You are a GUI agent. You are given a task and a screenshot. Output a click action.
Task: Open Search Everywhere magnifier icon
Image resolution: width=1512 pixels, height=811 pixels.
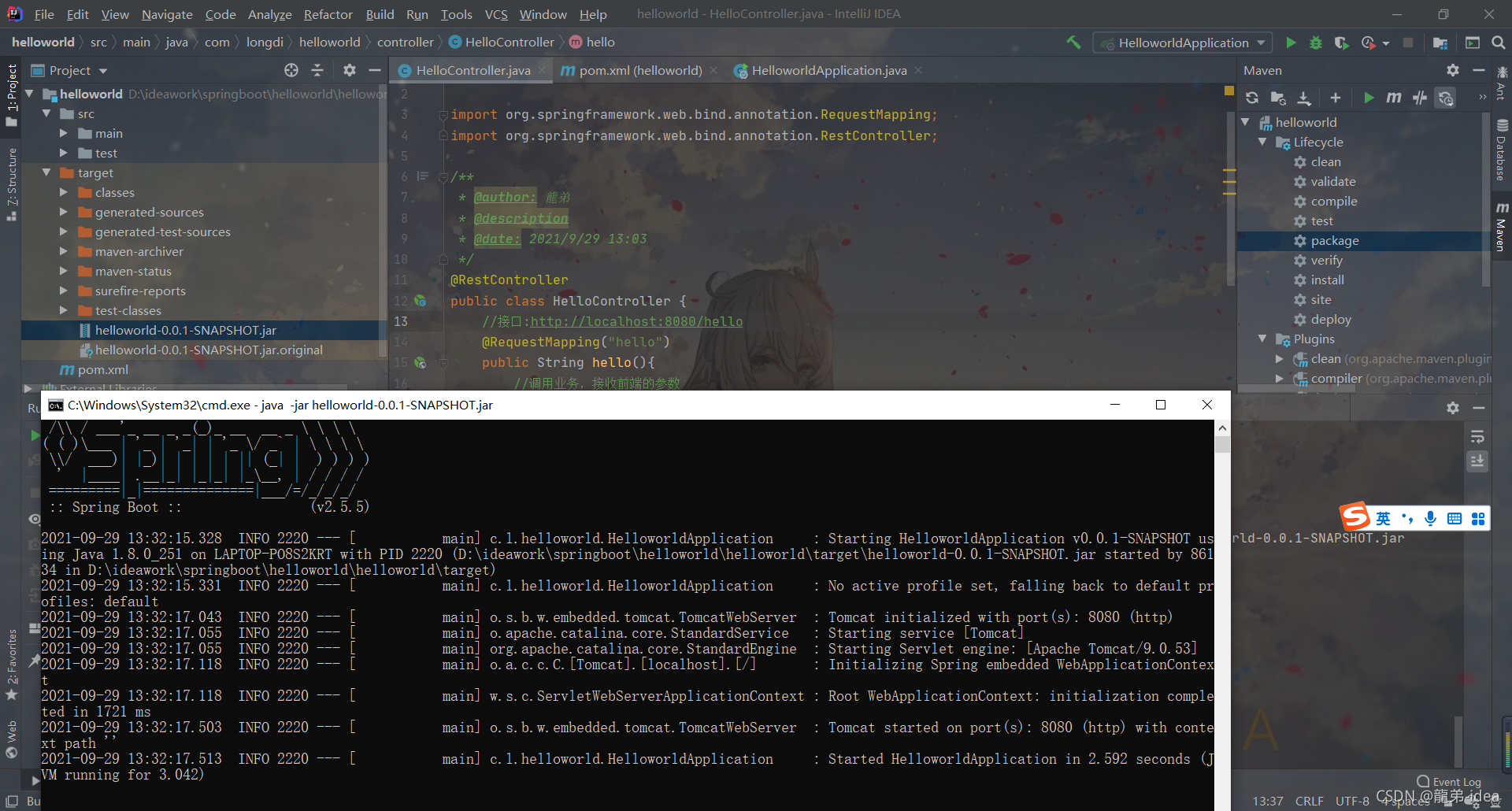[x=1498, y=43]
